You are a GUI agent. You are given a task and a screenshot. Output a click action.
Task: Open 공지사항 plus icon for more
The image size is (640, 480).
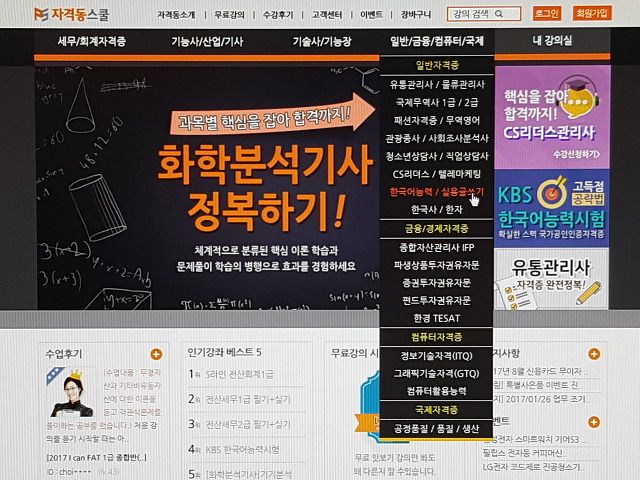[x=594, y=354]
